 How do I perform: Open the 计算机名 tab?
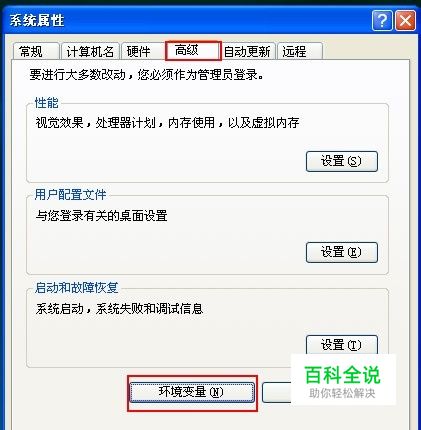tap(90, 51)
